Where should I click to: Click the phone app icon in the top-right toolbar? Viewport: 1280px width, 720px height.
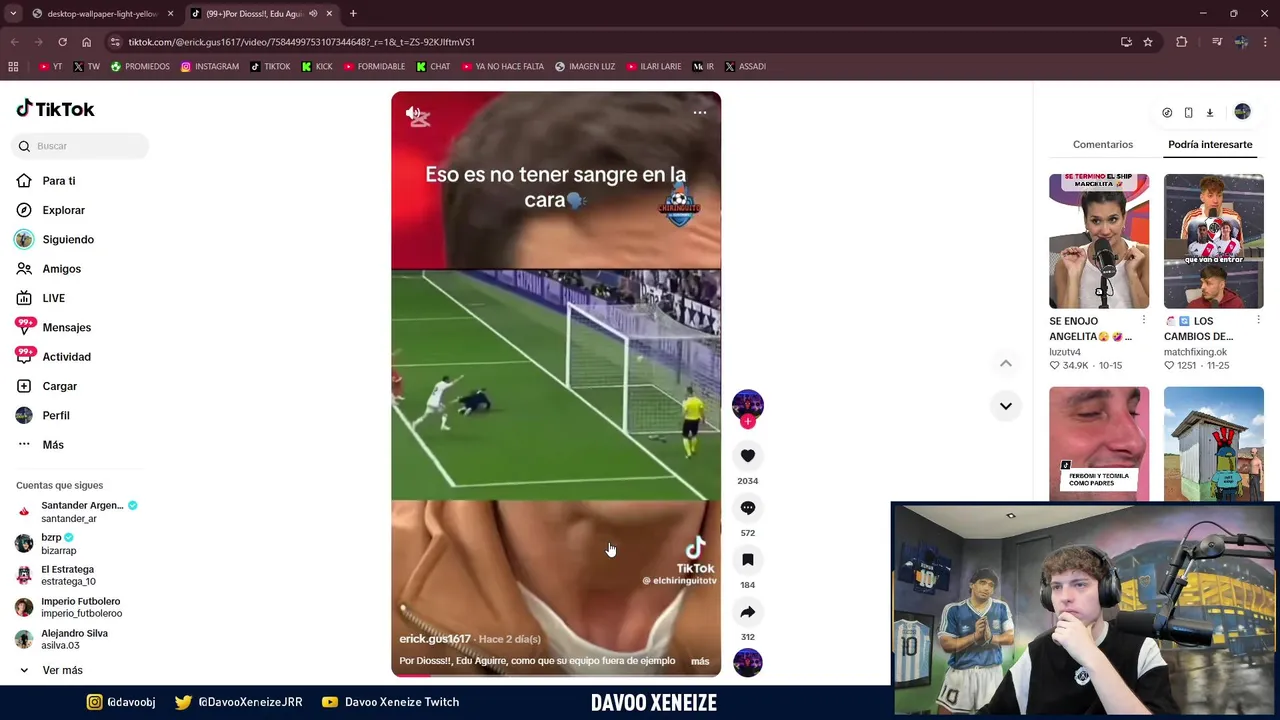coord(1188,113)
